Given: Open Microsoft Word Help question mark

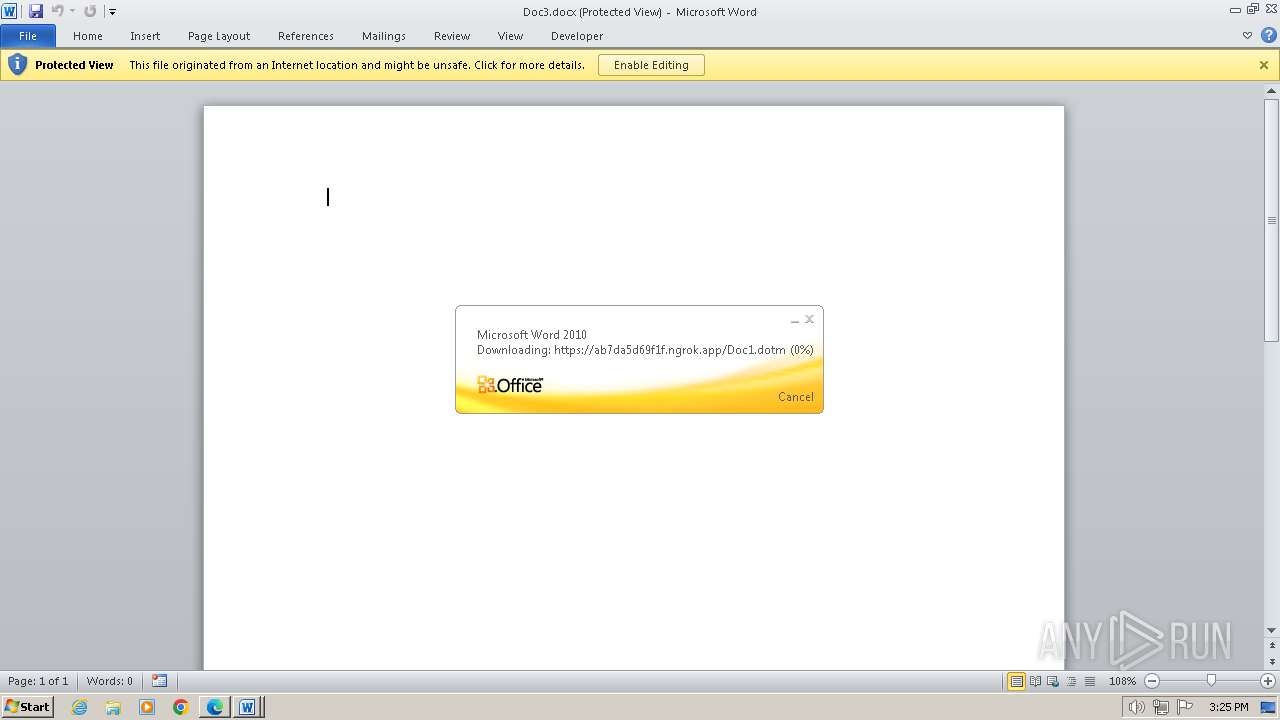Looking at the screenshot, I should (x=1268, y=36).
